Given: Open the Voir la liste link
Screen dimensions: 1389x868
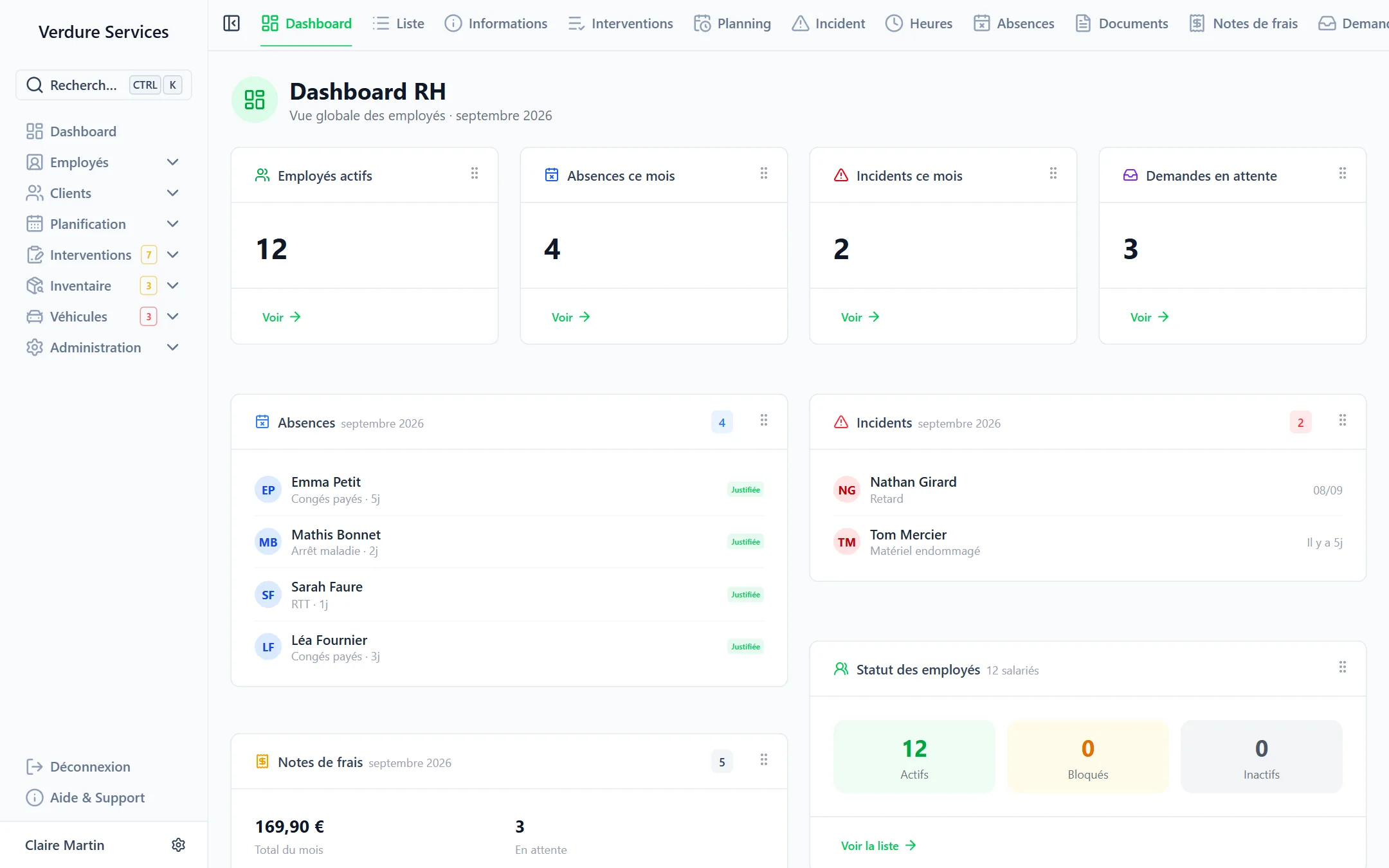Looking at the screenshot, I should 878,845.
